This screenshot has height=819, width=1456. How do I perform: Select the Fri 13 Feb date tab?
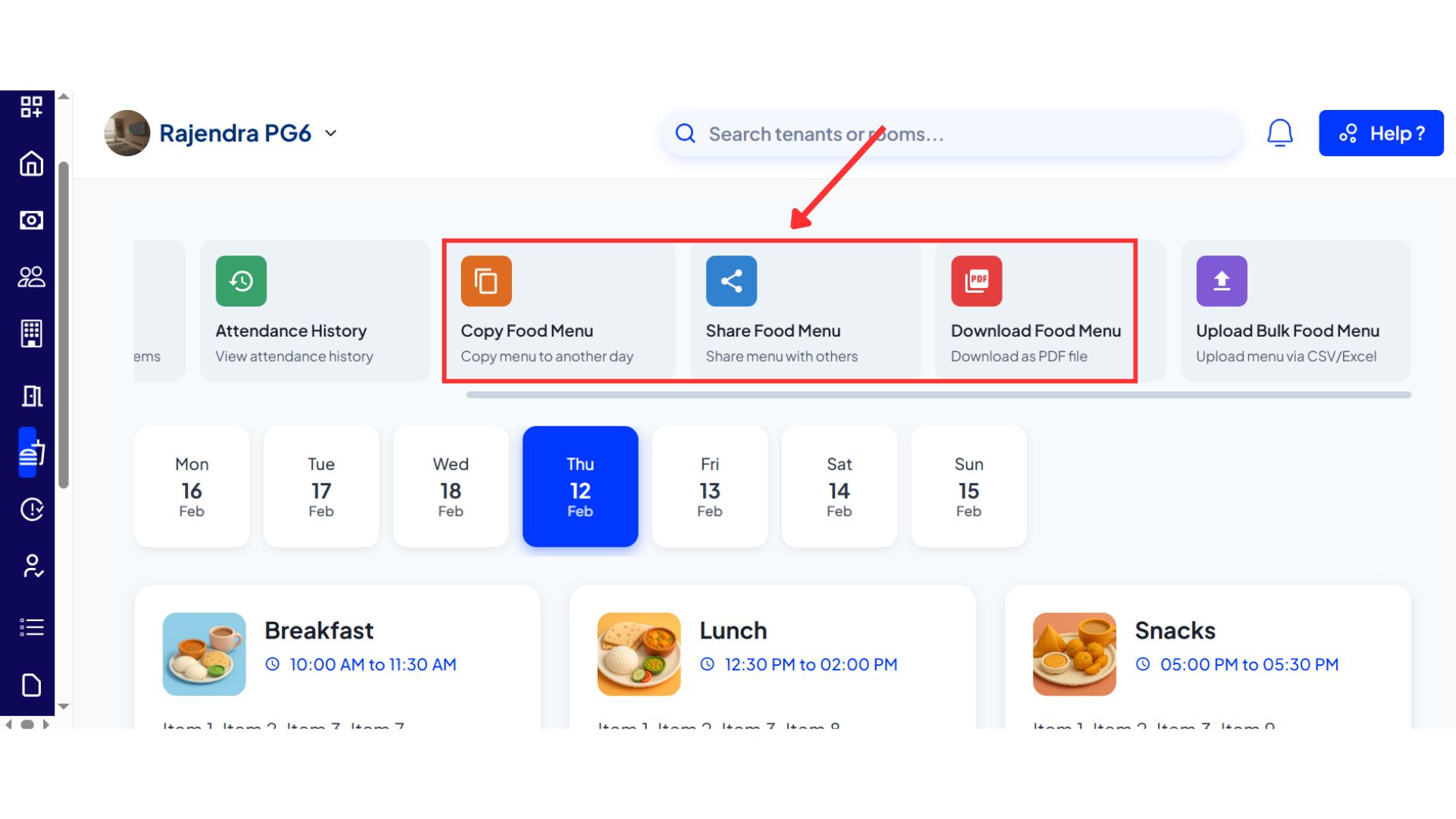click(709, 486)
